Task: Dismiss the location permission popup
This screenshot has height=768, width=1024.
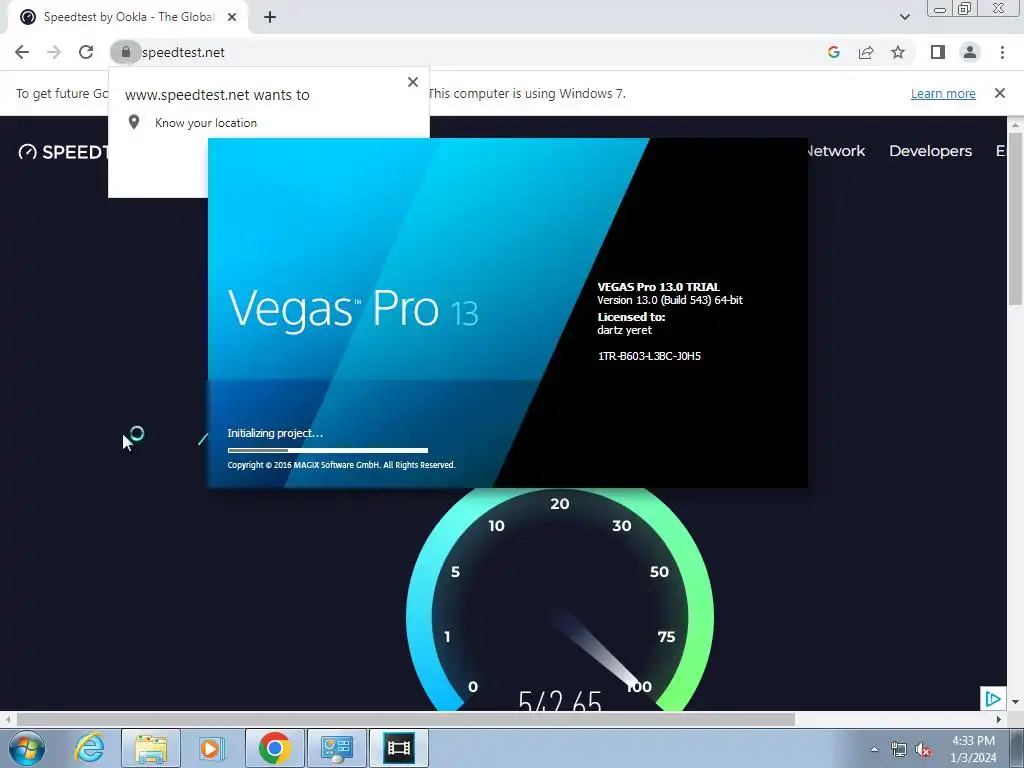Action: tap(413, 82)
